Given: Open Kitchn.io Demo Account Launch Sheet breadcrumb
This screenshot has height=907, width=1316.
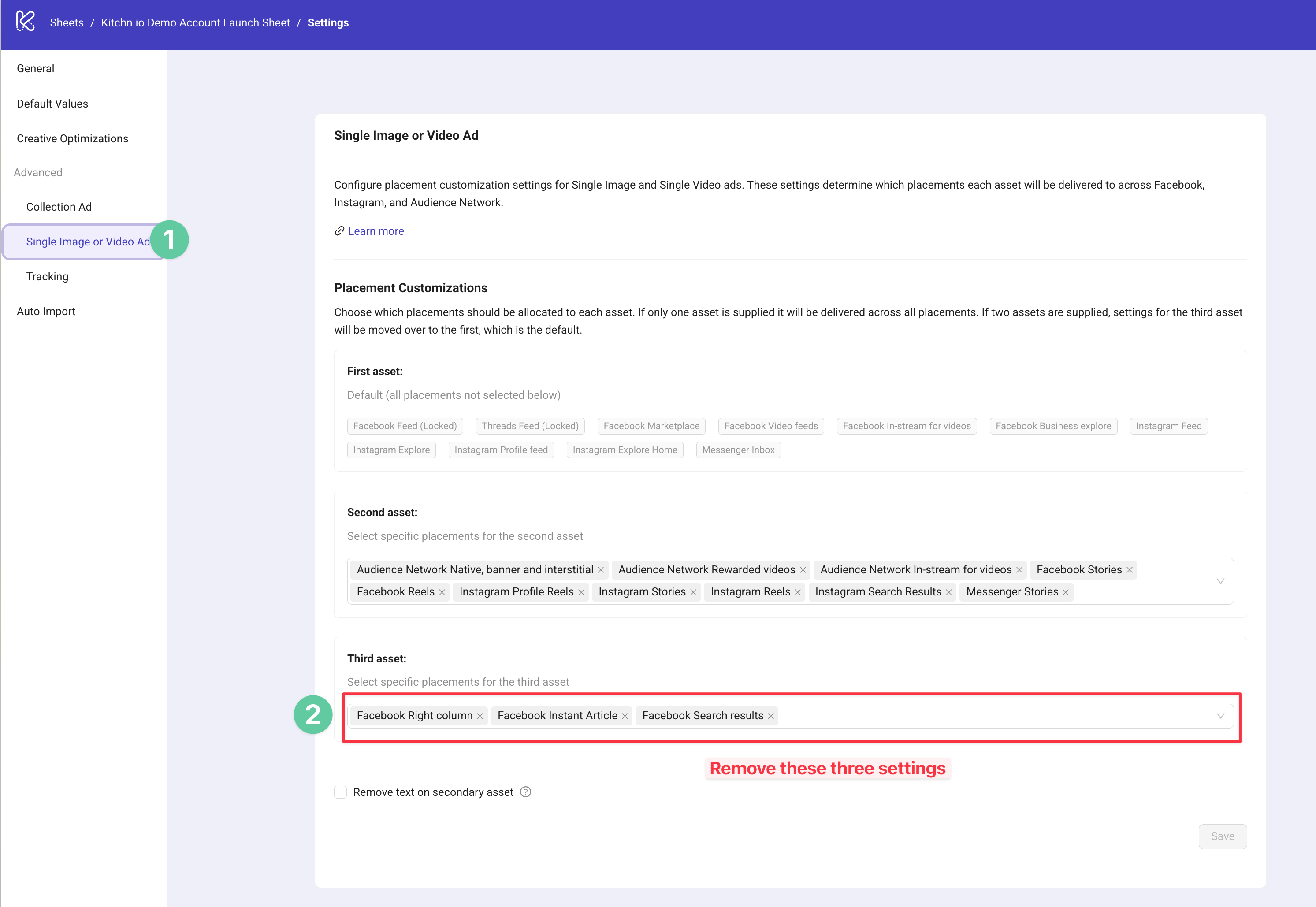Looking at the screenshot, I should (x=196, y=23).
